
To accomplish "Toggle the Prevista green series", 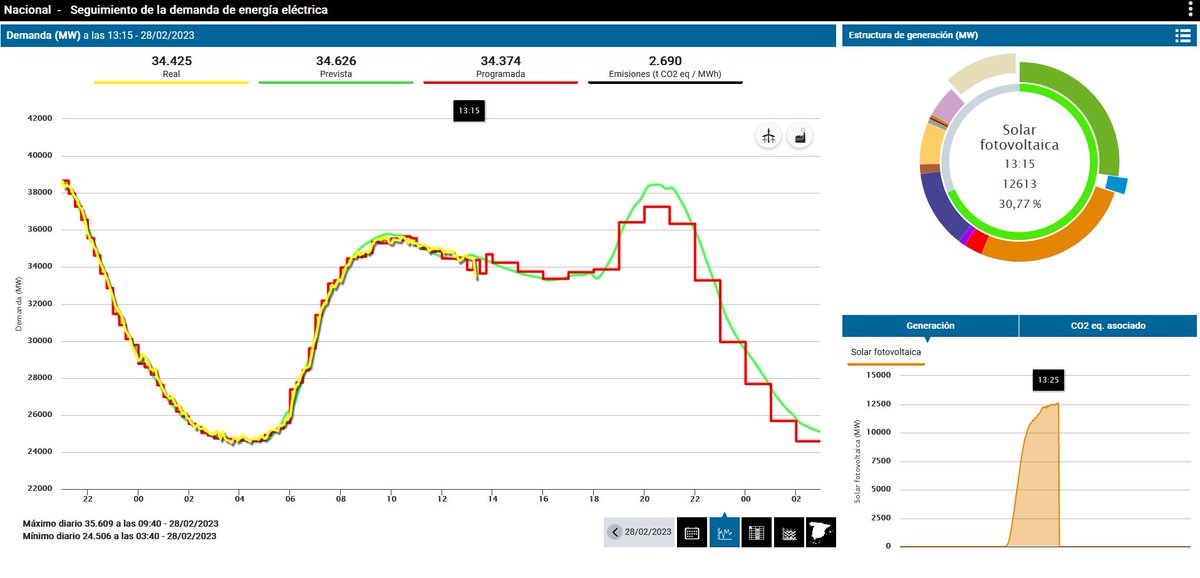I will pyautogui.click(x=336, y=68).
